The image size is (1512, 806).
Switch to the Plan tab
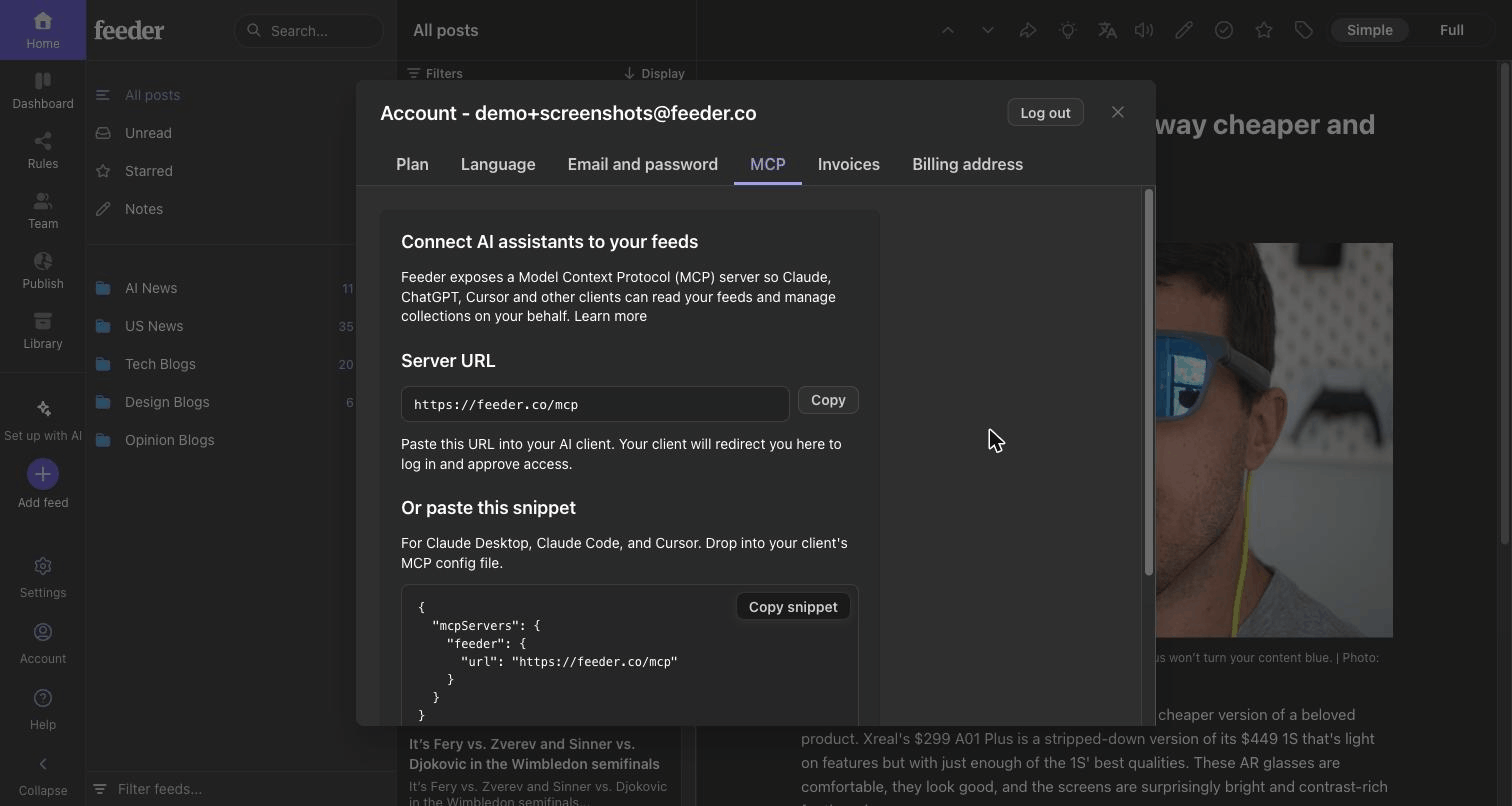(x=412, y=164)
